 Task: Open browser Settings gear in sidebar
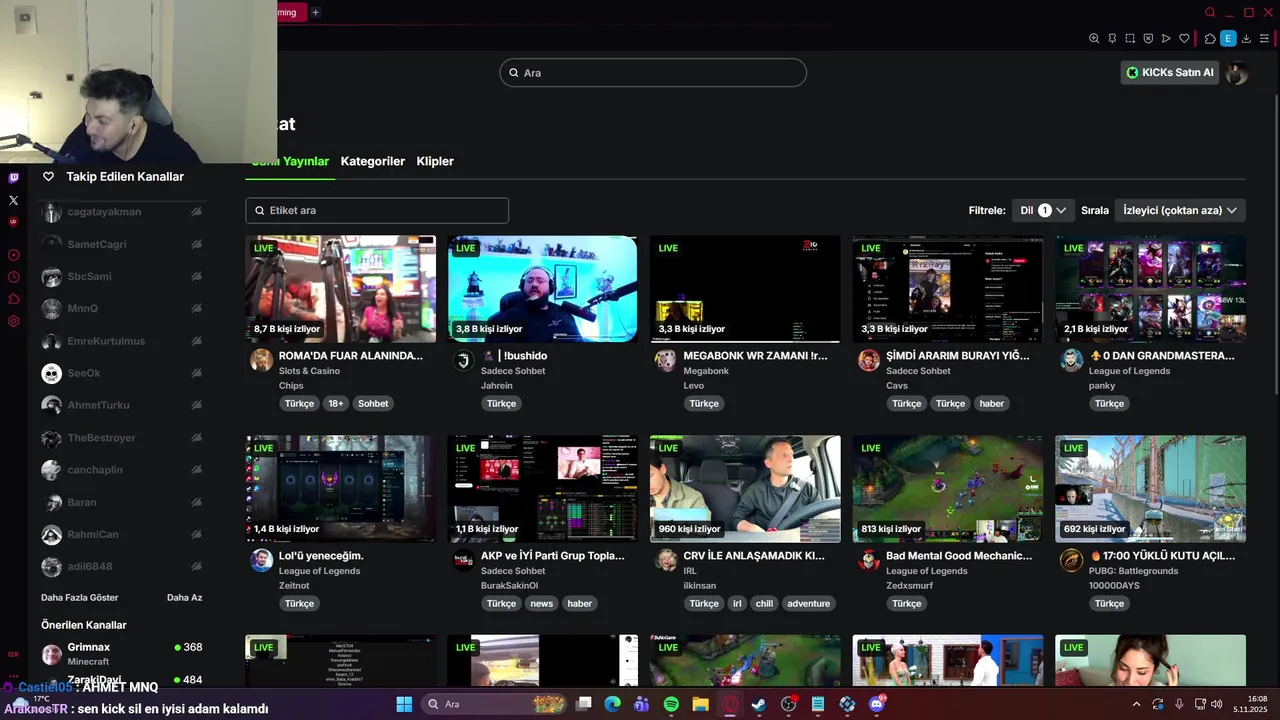tap(14, 321)
